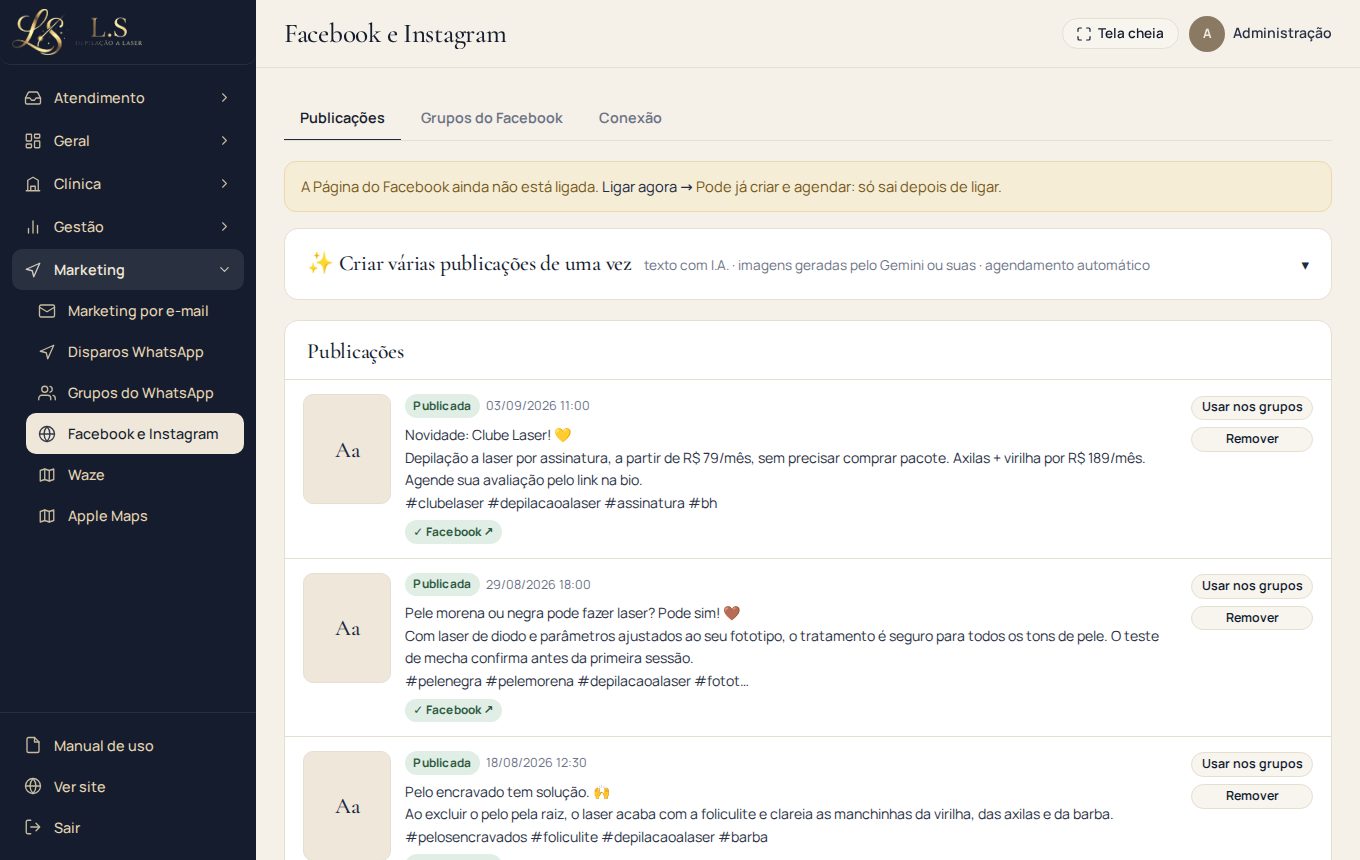Open the Conexão tab
This screenshot has height=860, width=1360.
tap(630, 118)
